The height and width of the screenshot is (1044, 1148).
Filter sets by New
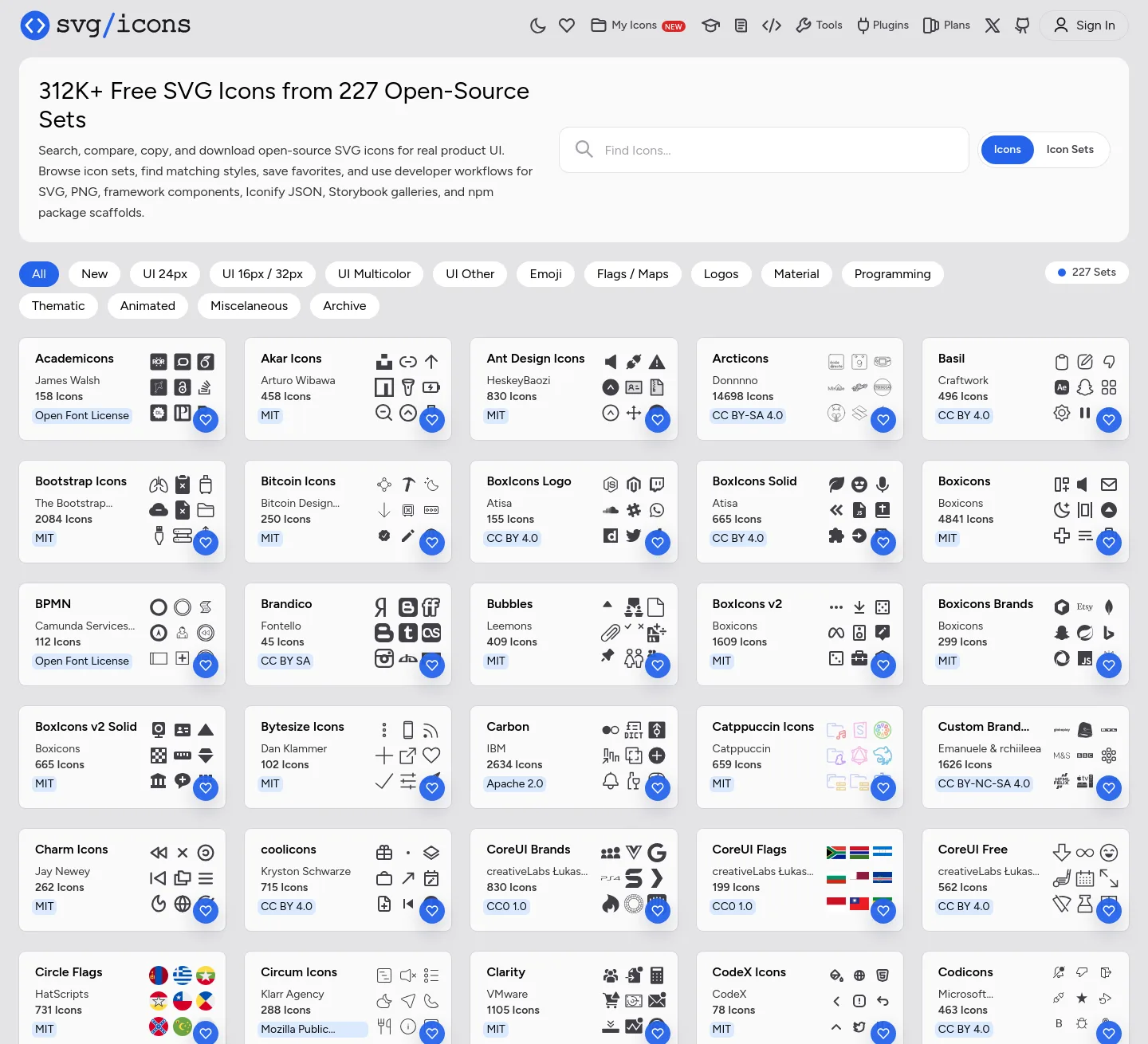94,274
